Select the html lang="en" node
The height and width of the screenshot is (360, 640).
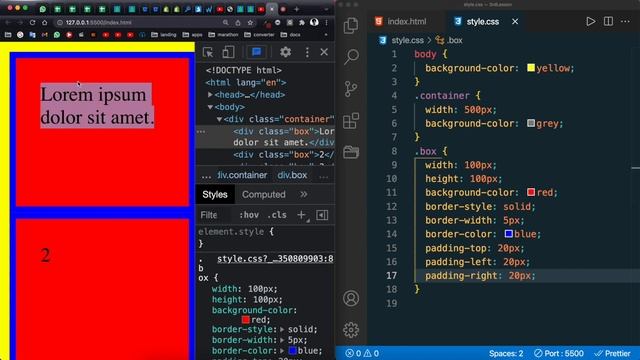[x=246, y=82]
